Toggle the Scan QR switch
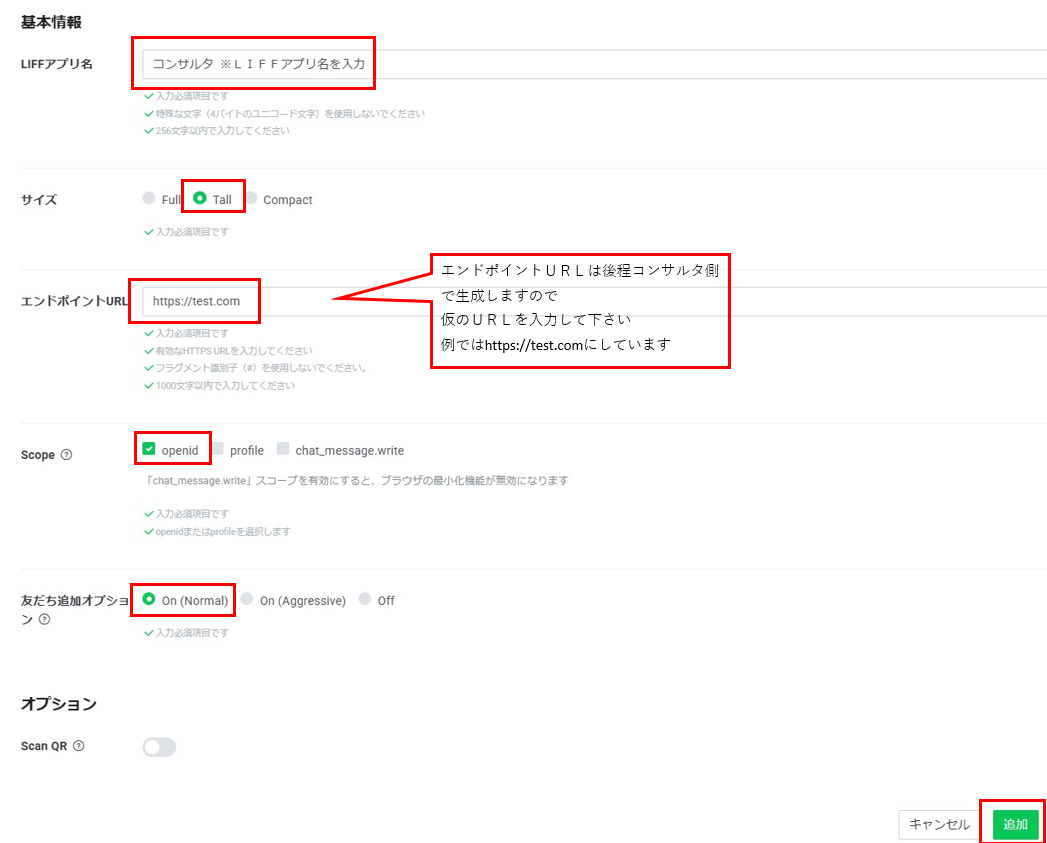This screenshot has width=1047, height=843. click(x=159, y=747)
